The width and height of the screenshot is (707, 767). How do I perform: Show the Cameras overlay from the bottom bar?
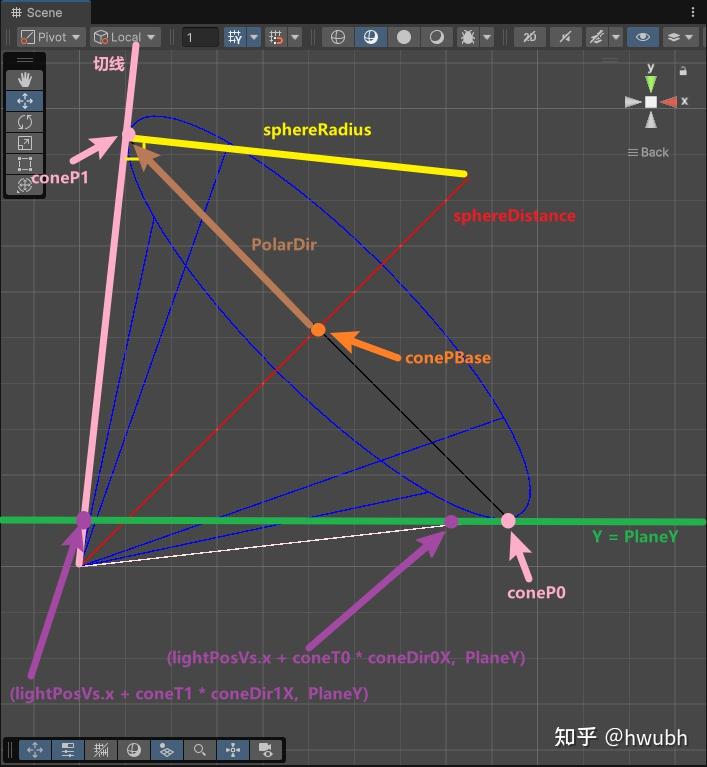click(x=266, y=749)
